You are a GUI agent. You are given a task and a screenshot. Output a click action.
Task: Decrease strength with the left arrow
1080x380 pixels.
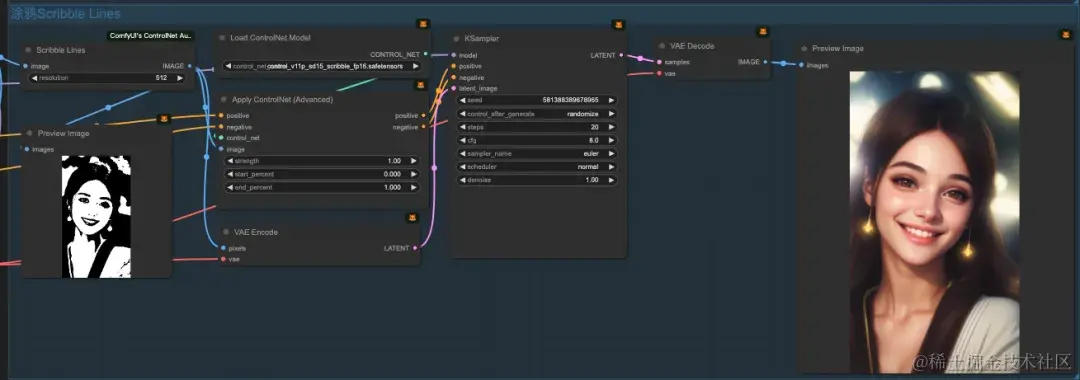[x=231, y=160]
